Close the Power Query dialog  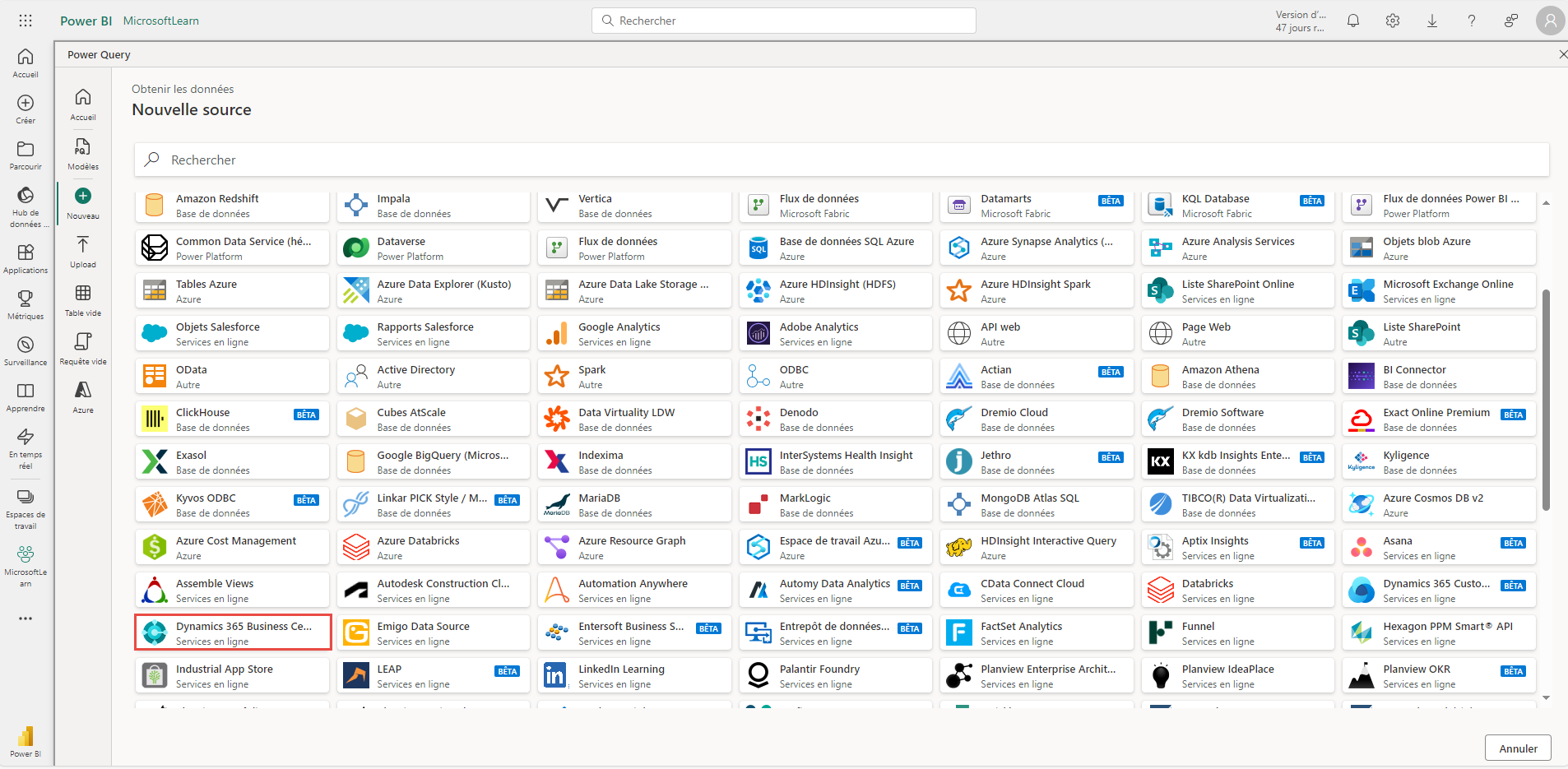[x=1563, y=54]
